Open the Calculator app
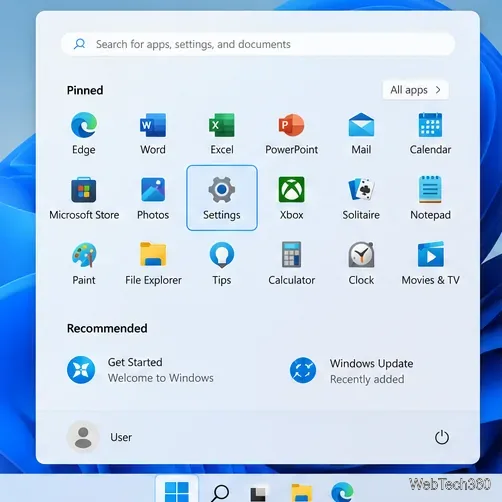This screenshot has width=502, height=502. [291, 264]
